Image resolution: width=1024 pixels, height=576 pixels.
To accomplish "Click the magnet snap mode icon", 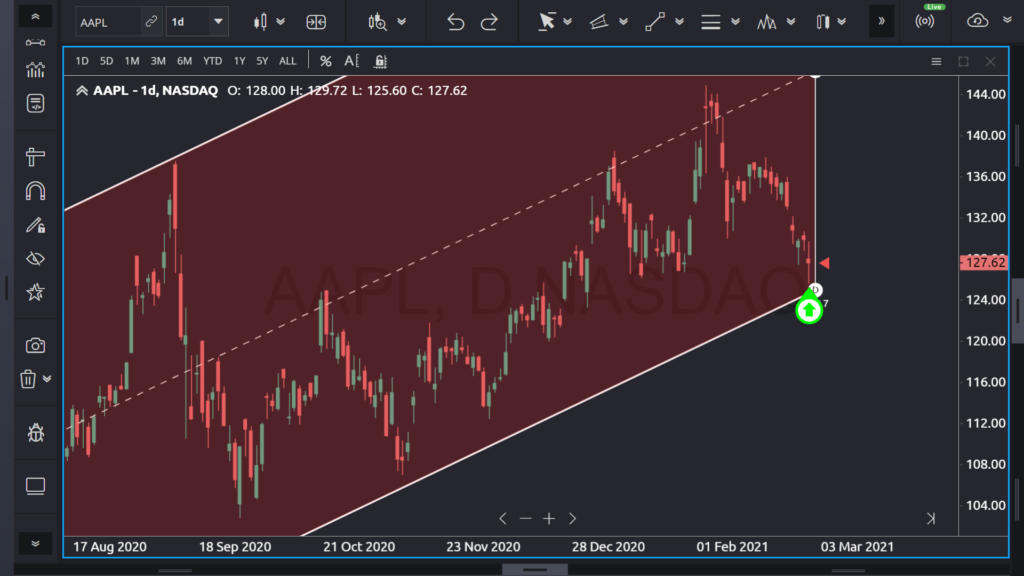I will coord(35,190).
